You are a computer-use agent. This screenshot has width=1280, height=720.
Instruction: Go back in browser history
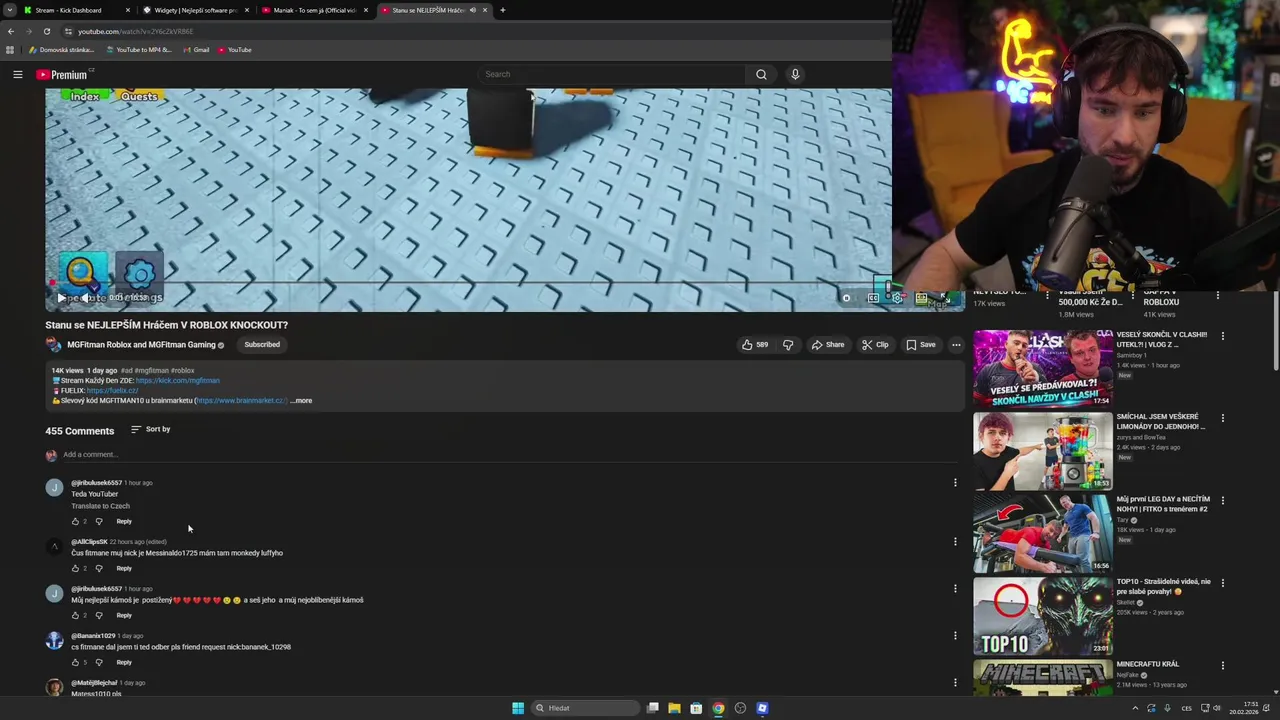tap(10, 31)
